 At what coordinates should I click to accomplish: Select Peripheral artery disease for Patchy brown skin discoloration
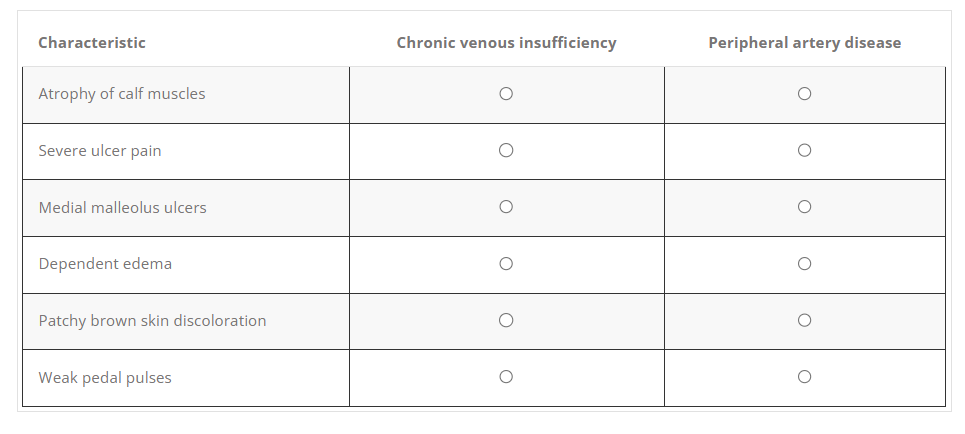click(x=804, y=321)
